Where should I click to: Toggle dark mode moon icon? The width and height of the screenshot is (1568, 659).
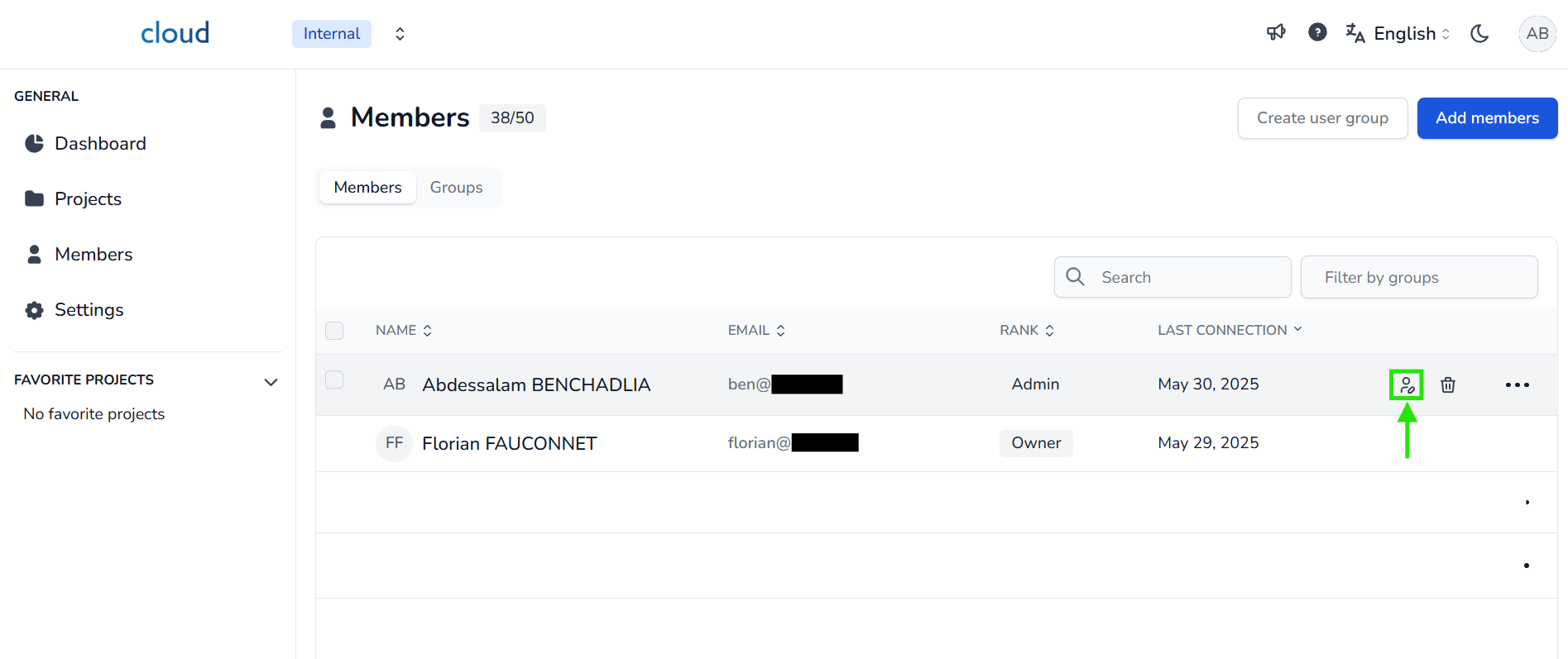pyautogui.click(x=1479, y=34)
